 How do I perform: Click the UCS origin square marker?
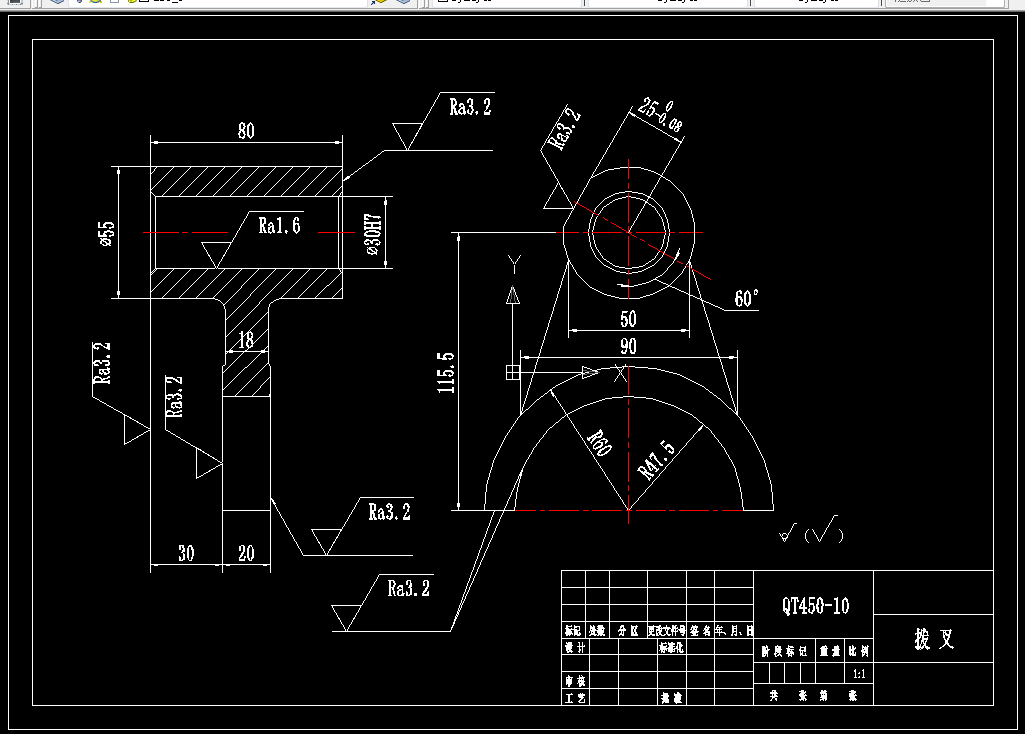(513, 372)
